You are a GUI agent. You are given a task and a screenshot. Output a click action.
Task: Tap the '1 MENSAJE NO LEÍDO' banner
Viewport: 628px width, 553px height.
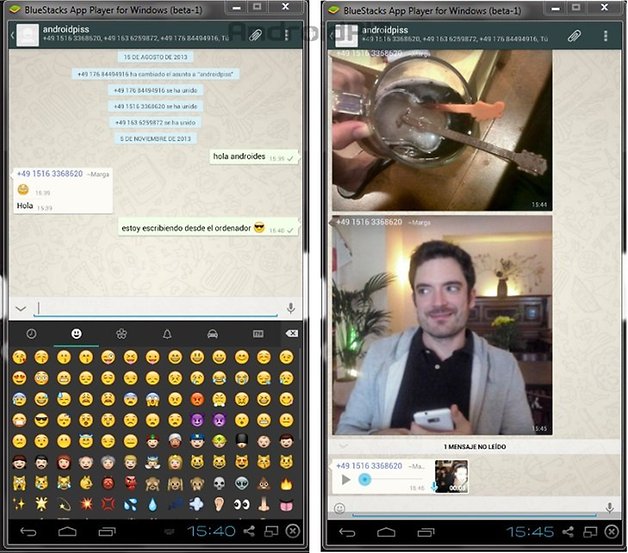coord(475,446)
